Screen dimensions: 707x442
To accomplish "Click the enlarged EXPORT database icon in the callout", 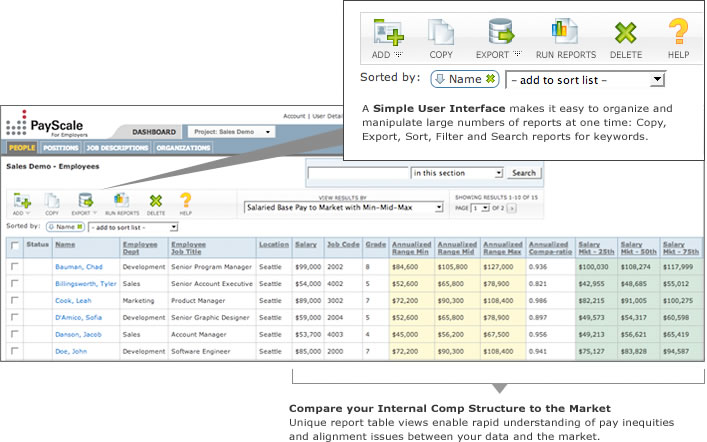I will pyautogui.click(x=500, y=32).
